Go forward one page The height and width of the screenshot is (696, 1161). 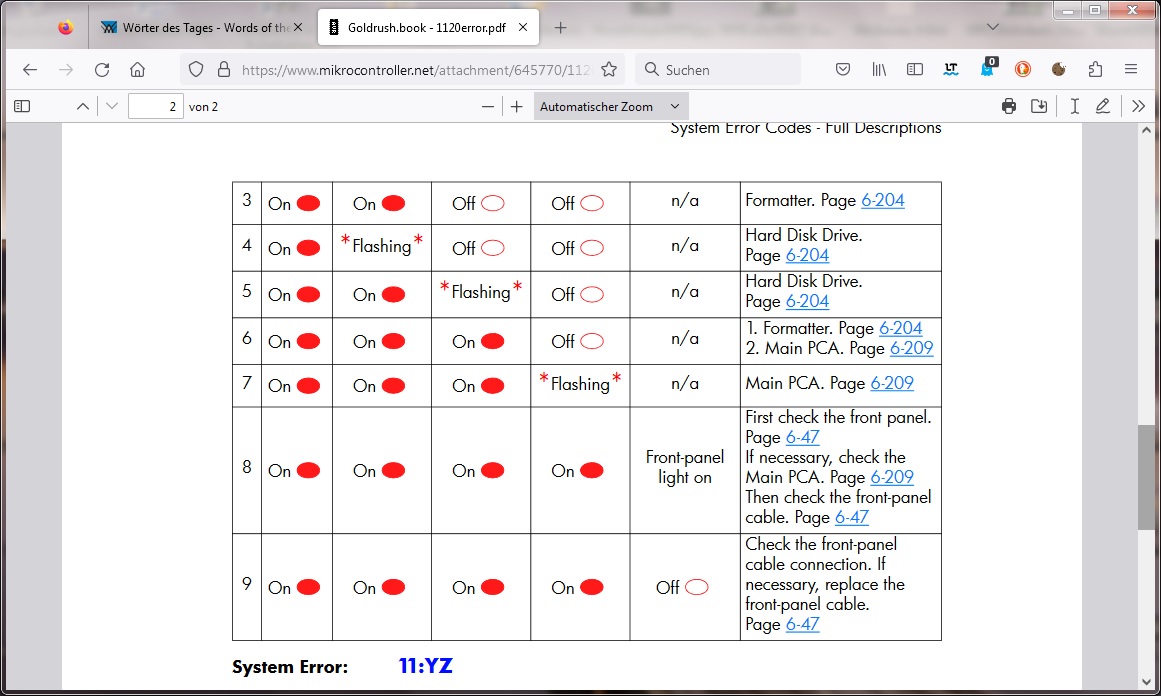66,70
